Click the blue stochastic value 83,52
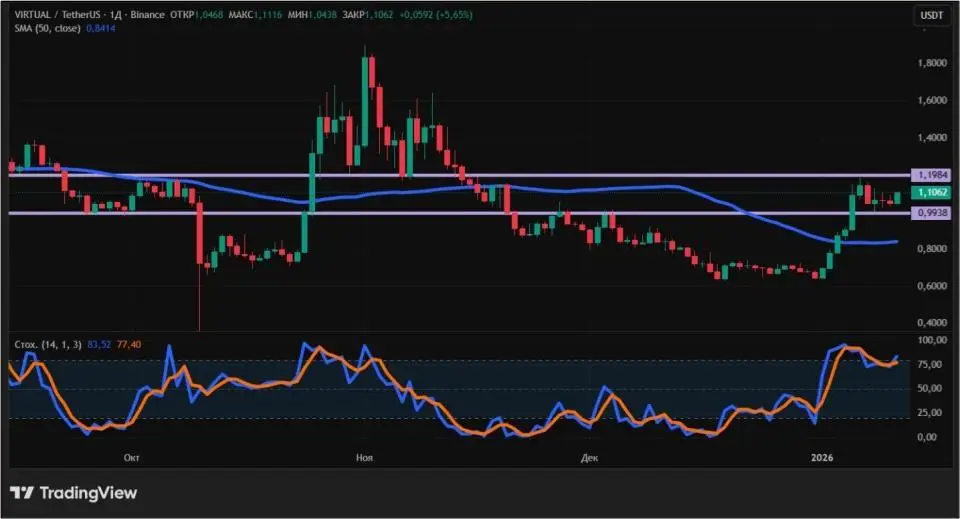Screen dimensions: 960x519 100,344
